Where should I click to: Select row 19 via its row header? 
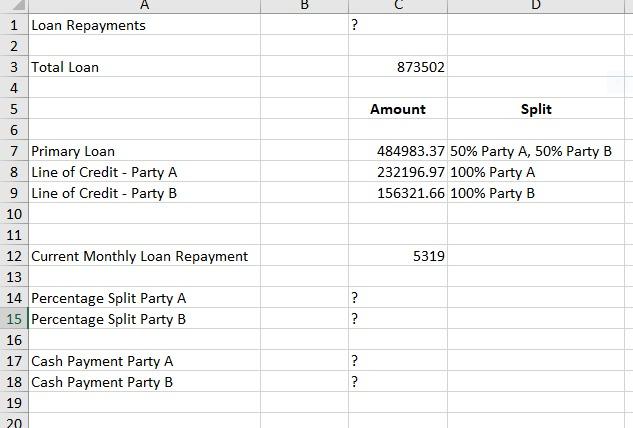tap(14, 403)
